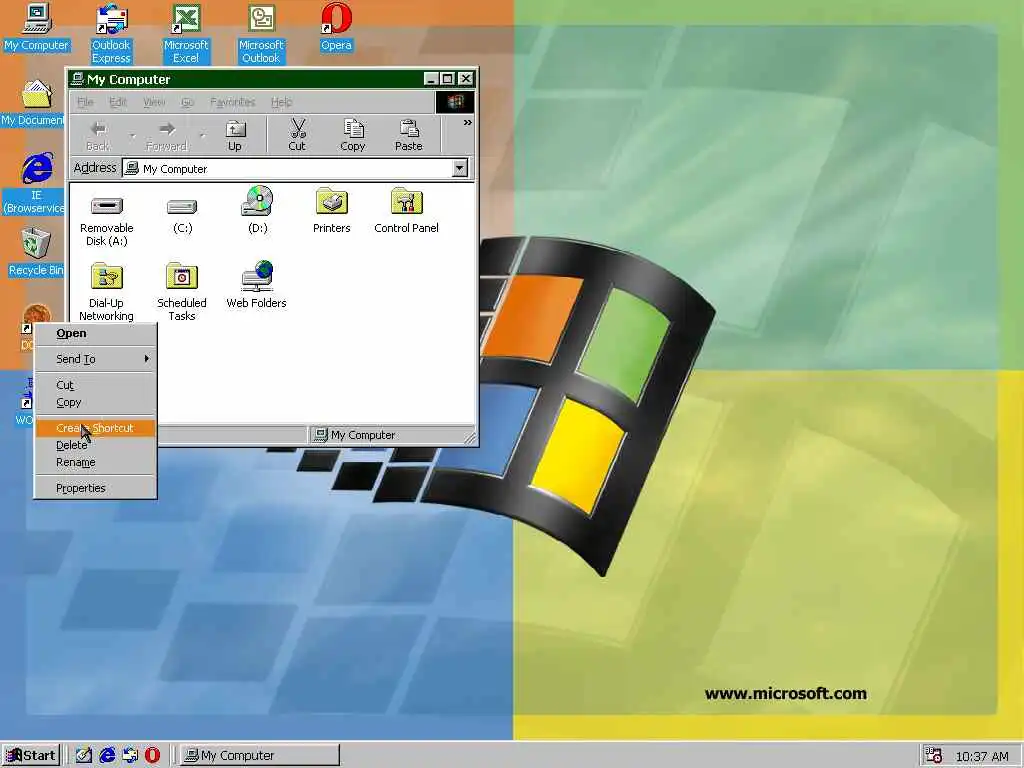Select the Recycle Bin desktop icon
Screen dimensions: 1024x768
click(36, 252)
